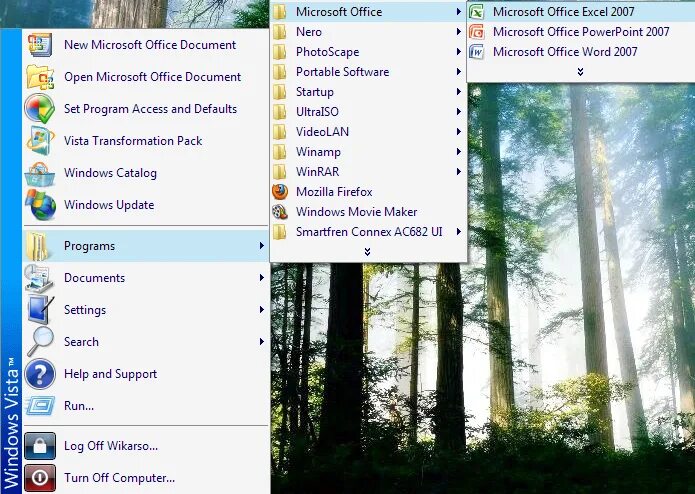The width and height of the screenshot is (695, 494).
Task: Click the Startup folder icon
Action: [x=279, y=92]
